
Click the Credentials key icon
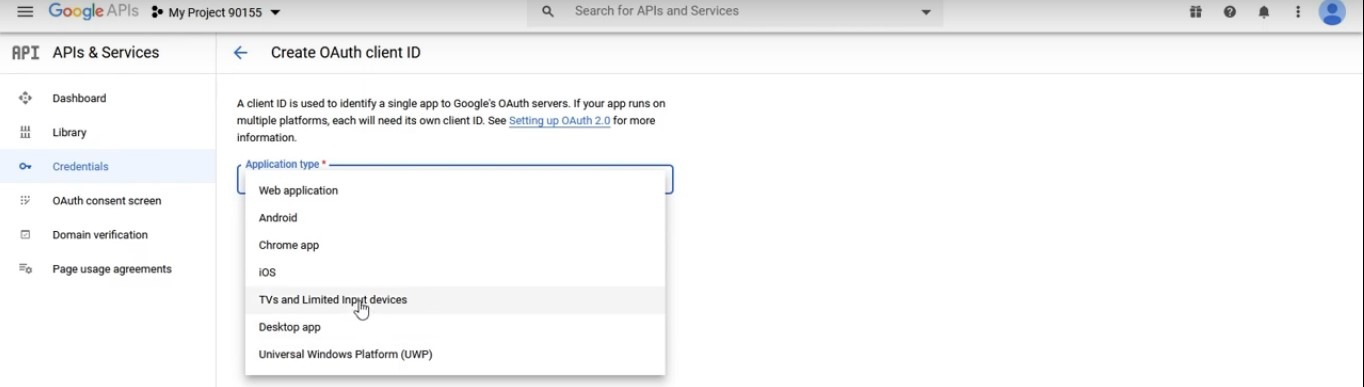(x=25, y=166)
